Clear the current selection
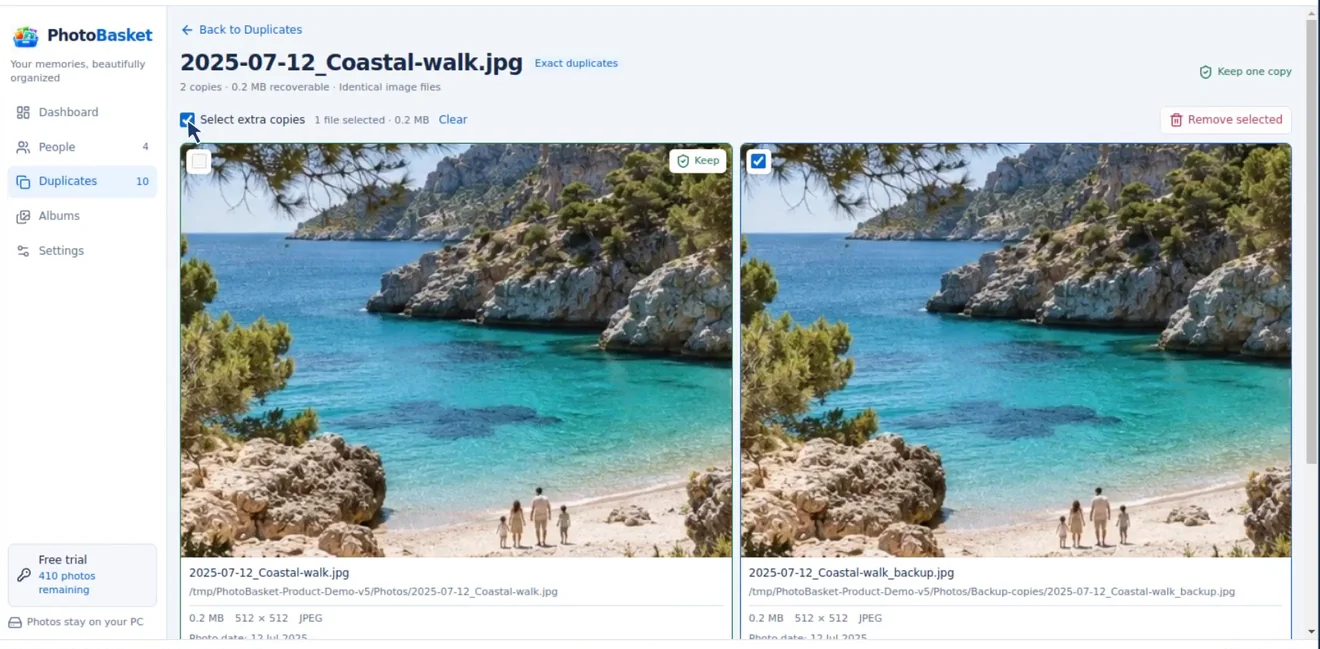The width and height of the screenshot is (1320, 649). tap(453, 120)
